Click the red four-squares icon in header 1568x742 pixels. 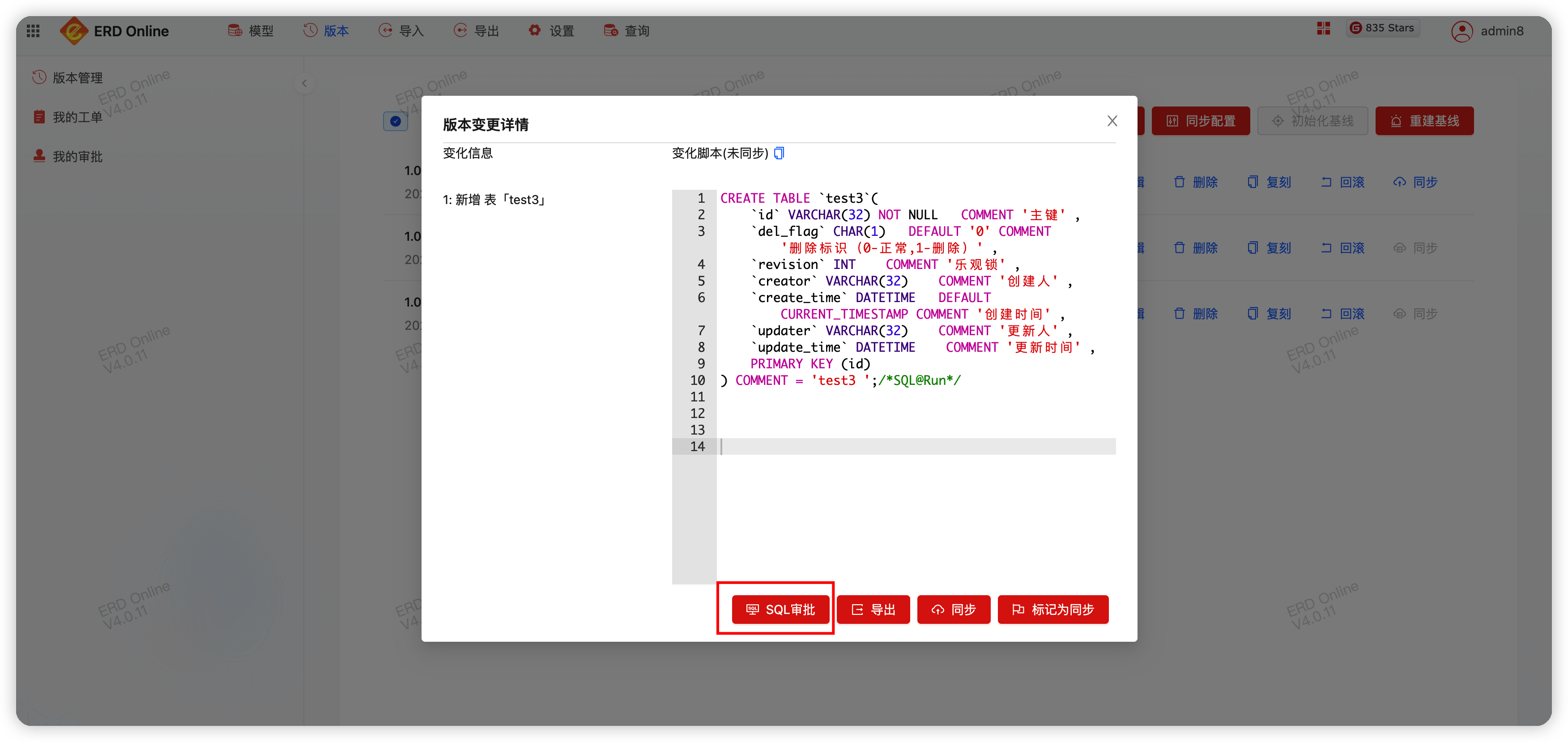tap(1323, 29)
